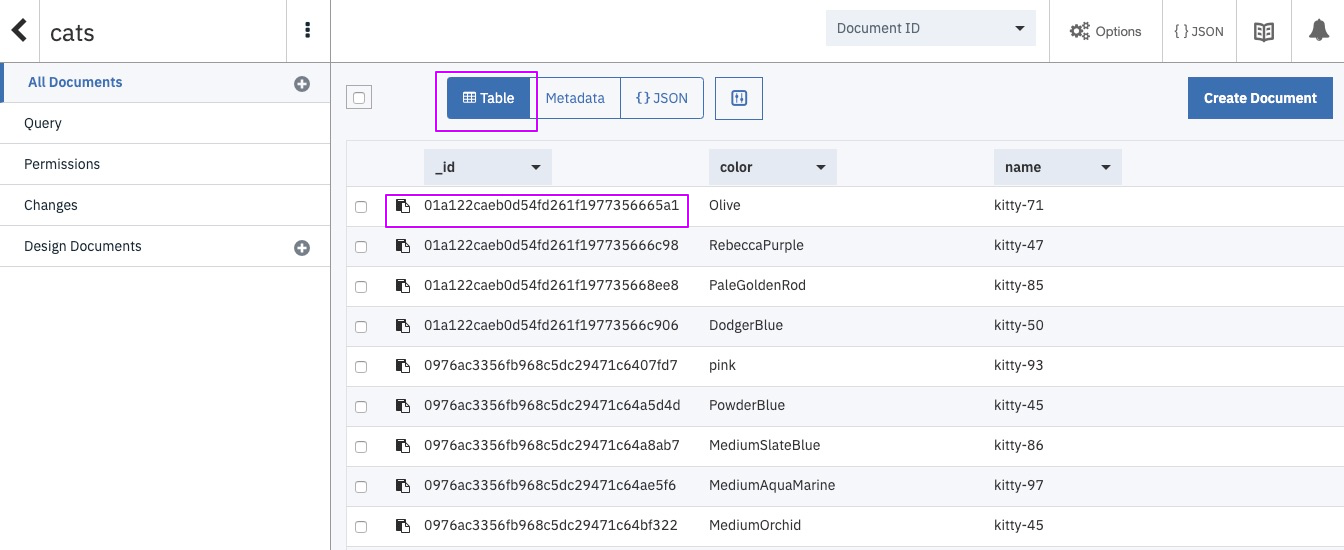Viewport: 1344px width, 550px height.
Task: Click the { } JSON header button
Action: 1199,31
